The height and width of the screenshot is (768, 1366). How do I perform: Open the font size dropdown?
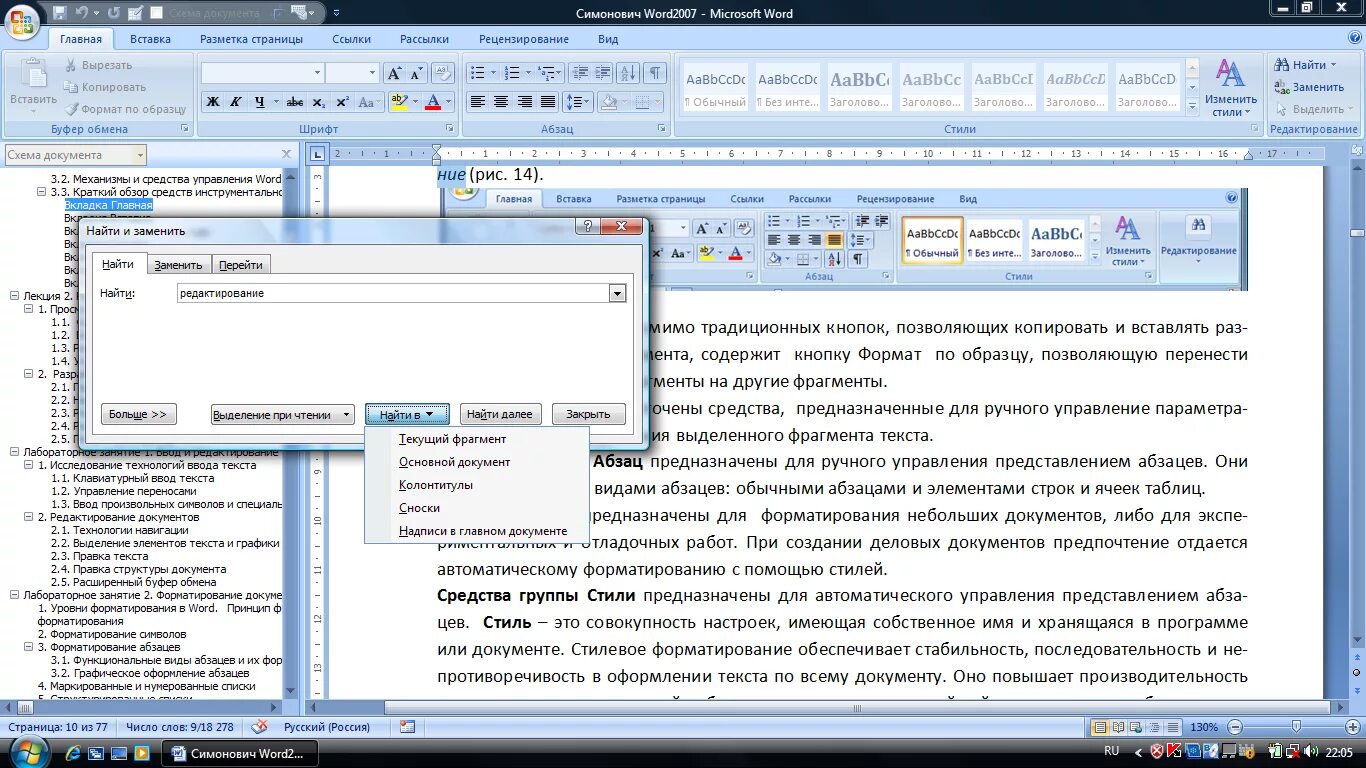pos(372,73)
